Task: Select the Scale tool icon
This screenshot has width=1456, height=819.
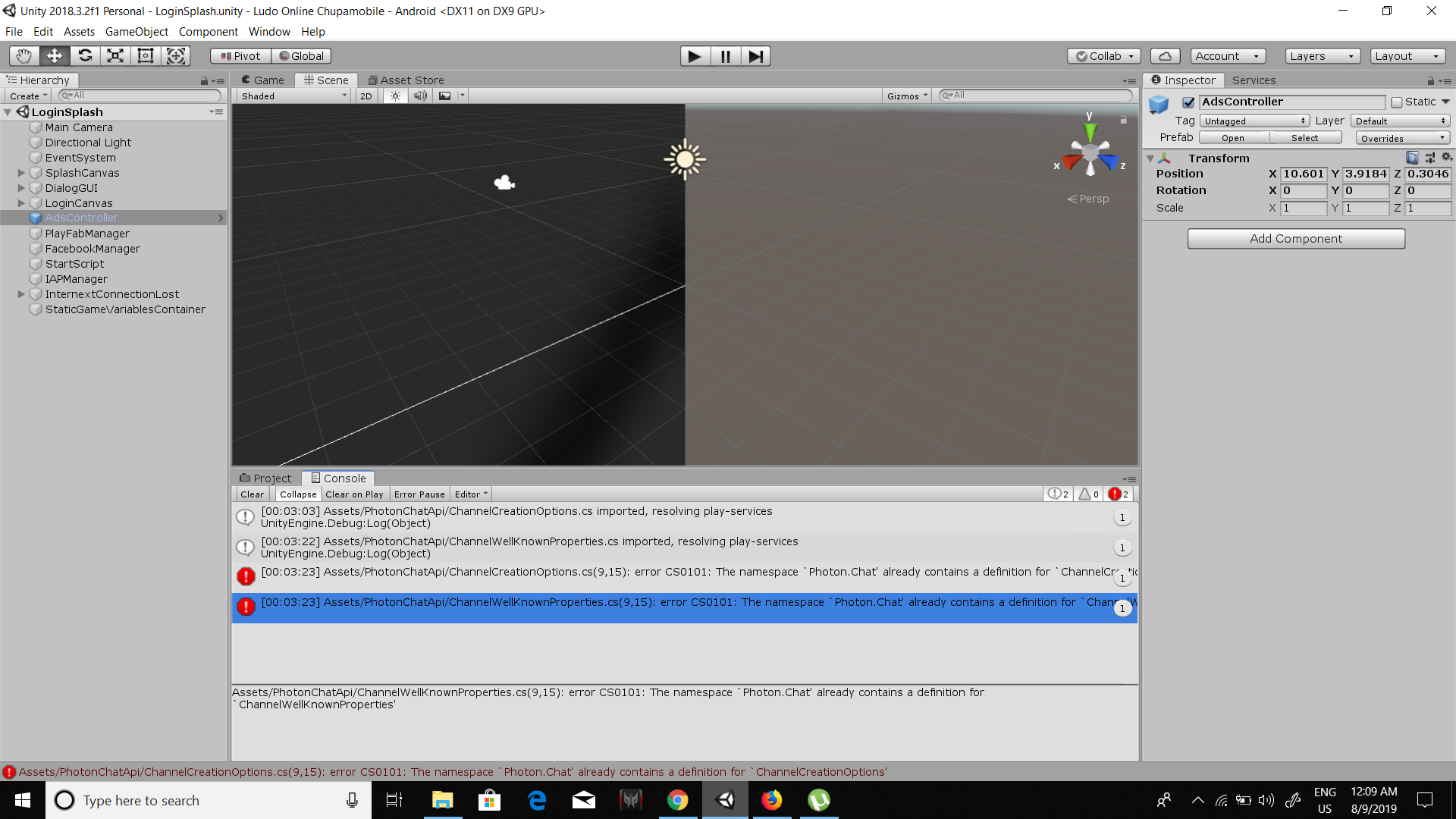Action: click(115, 55)
